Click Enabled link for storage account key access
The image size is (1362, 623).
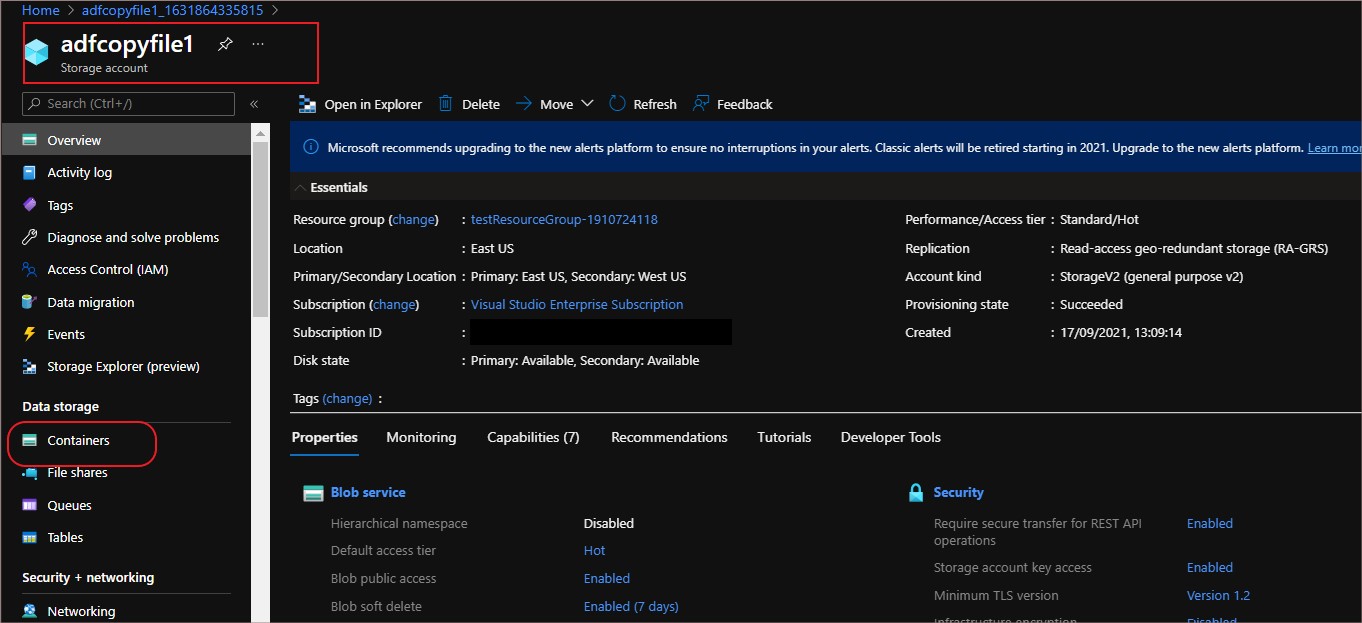coord(1210,567)
